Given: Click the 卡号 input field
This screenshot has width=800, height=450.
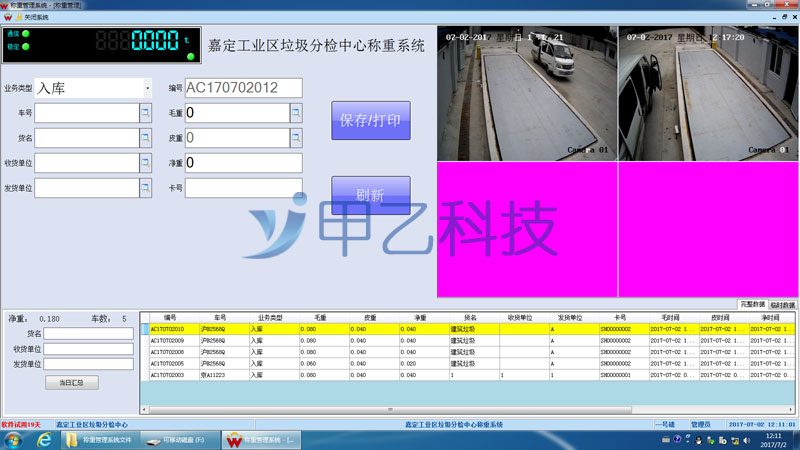Looking at the screenshot, I should (x=243, y=188).
